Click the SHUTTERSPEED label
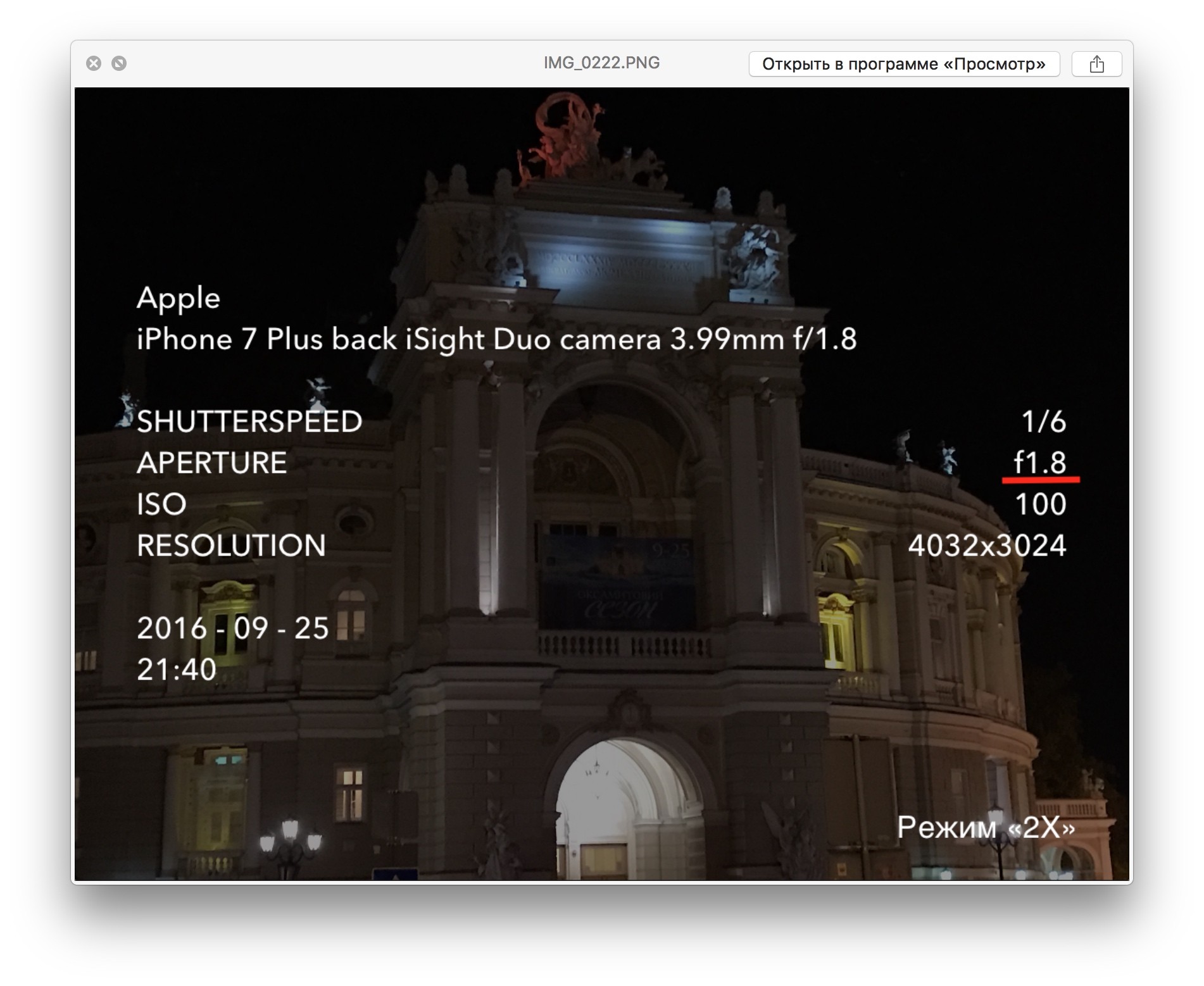The width and height of the screenshot is (1204, 986). [x=249, y=421]
